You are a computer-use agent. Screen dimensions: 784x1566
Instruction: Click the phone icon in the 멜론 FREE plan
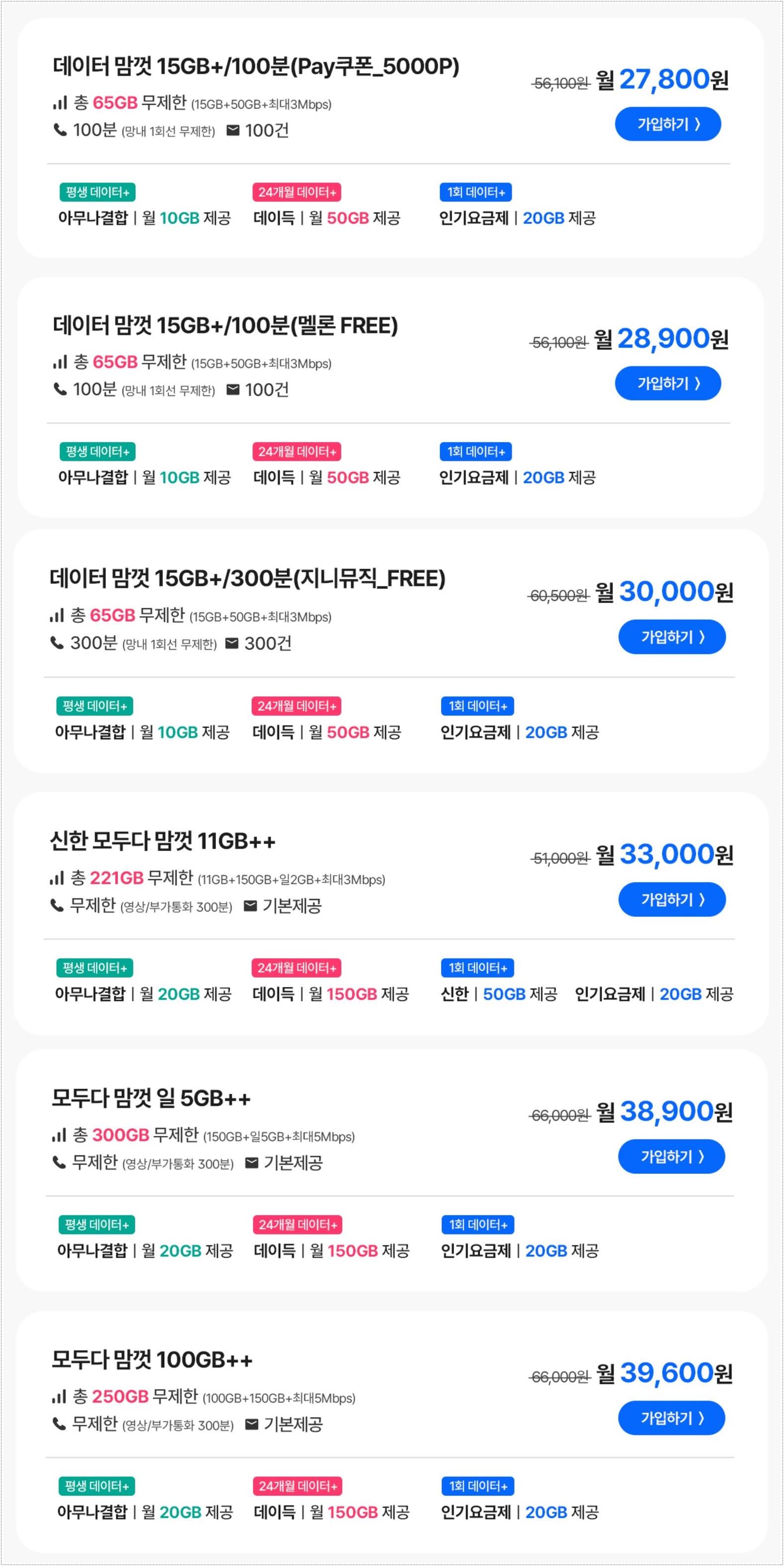pyautogui.click(x=60, y=389)
